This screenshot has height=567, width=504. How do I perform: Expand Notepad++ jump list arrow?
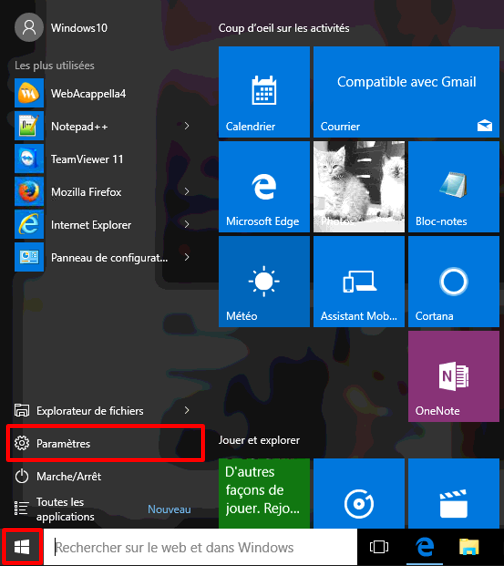187,126
